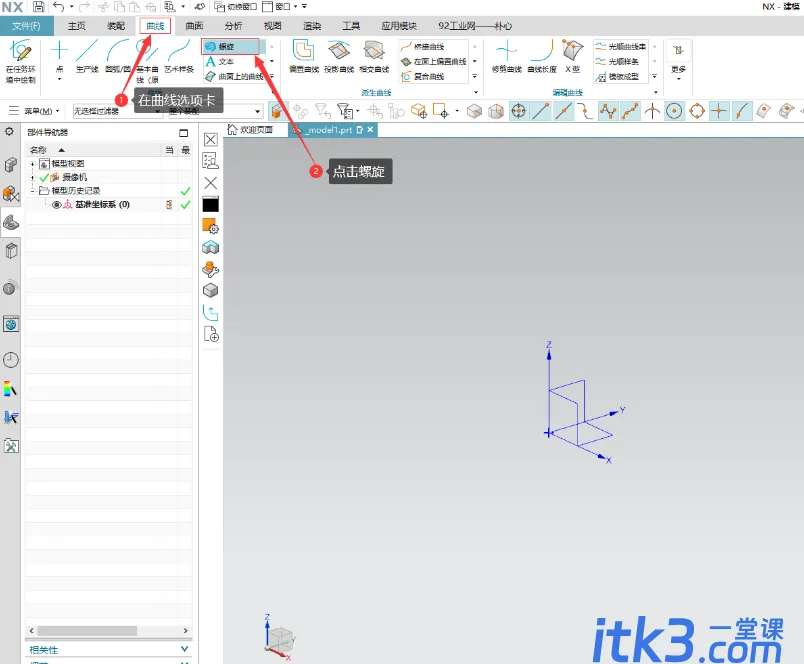The width and height of the screenshot is (804, 664).
Task: Maximize the 部件导航器 panel
Action: coord(184,133)
